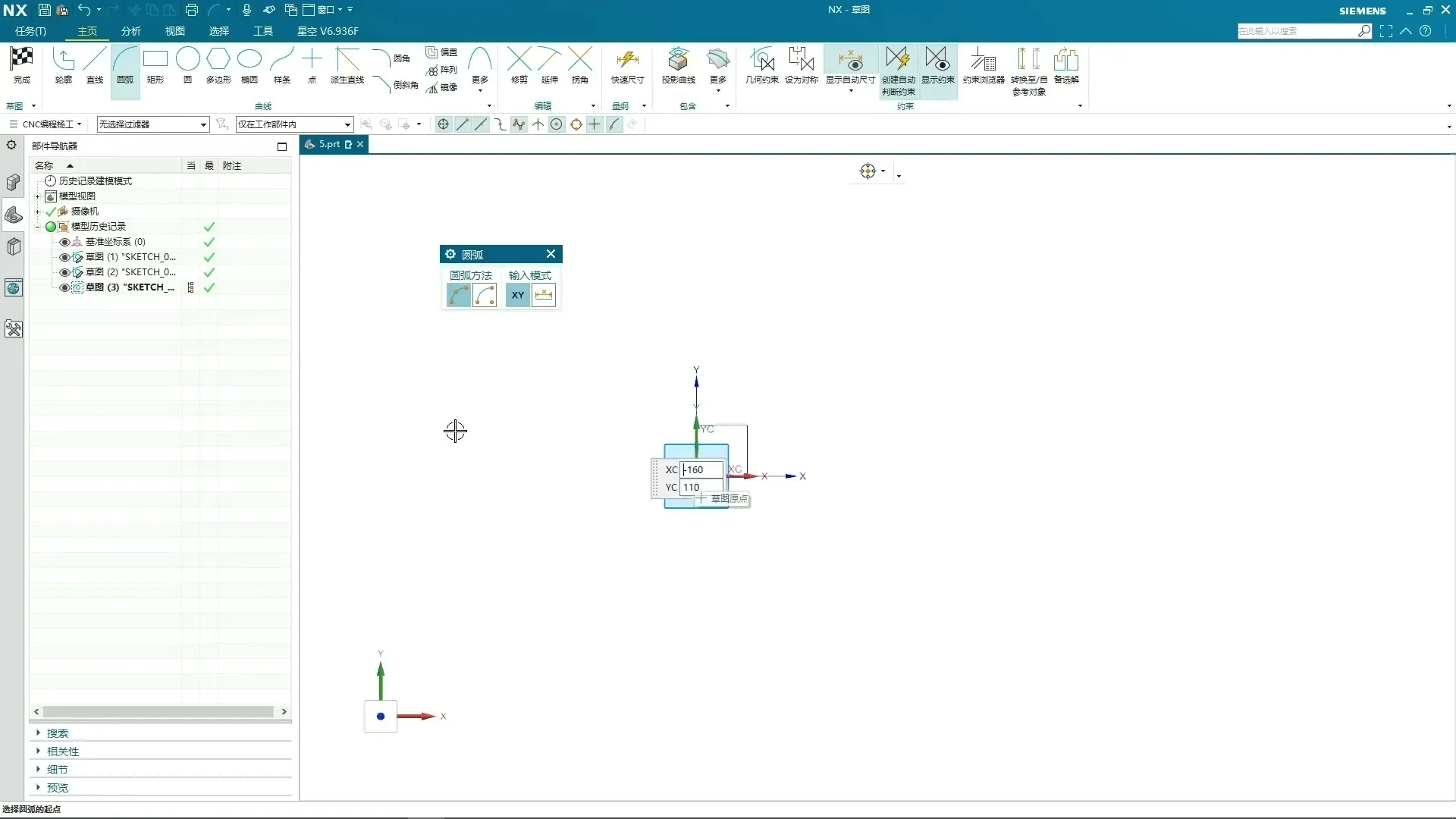Open the Rapid Dimension tool

627,59
